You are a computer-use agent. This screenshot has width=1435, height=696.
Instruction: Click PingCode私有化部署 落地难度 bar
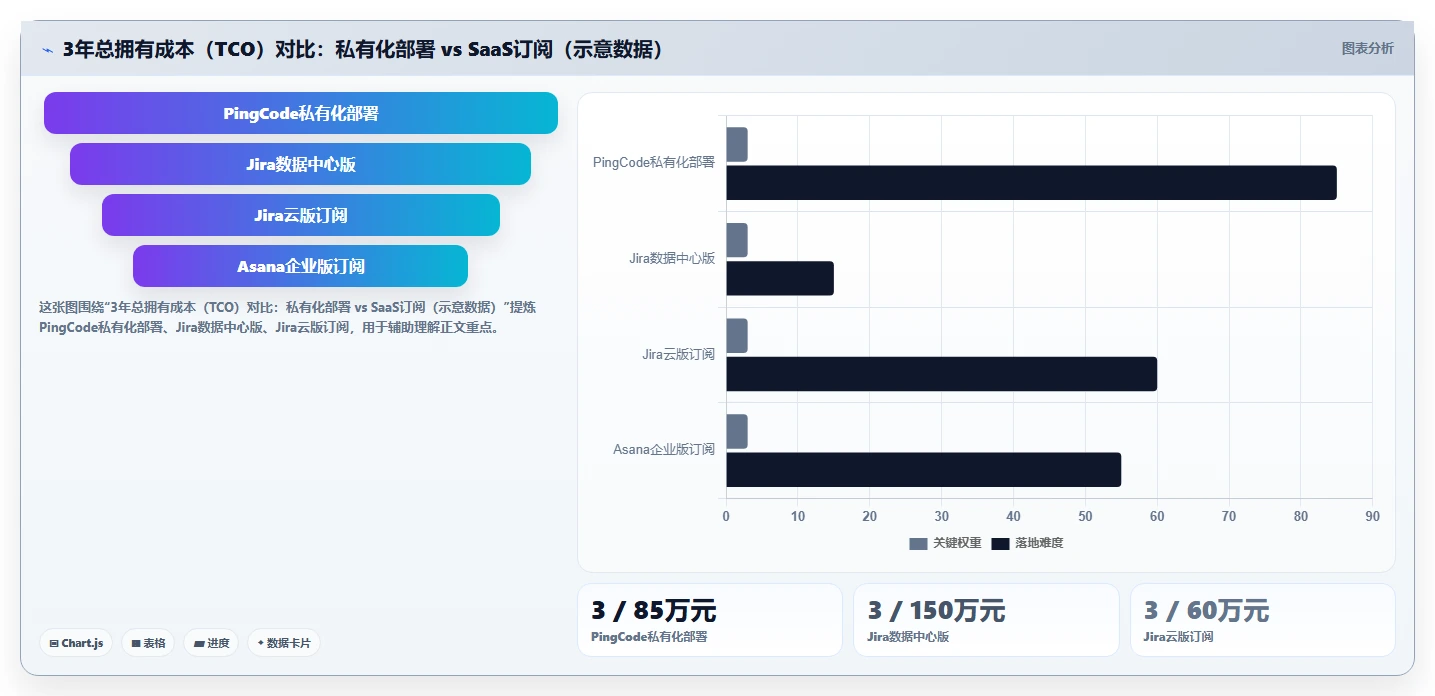click(1031, 182)
